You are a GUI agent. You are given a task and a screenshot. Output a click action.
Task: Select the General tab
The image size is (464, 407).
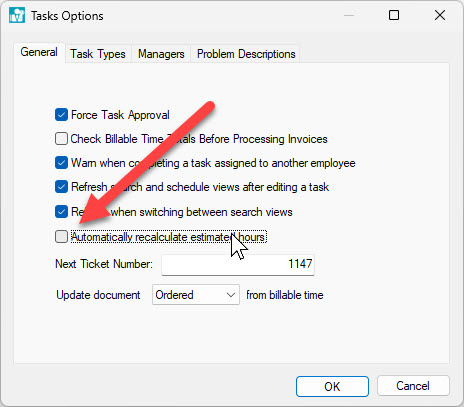coord(39,52)
